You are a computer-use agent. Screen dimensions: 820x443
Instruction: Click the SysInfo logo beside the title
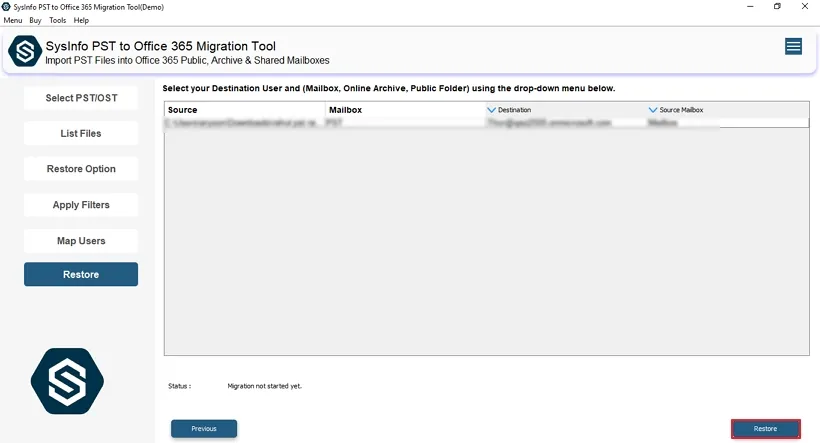[x=25, y=51]
